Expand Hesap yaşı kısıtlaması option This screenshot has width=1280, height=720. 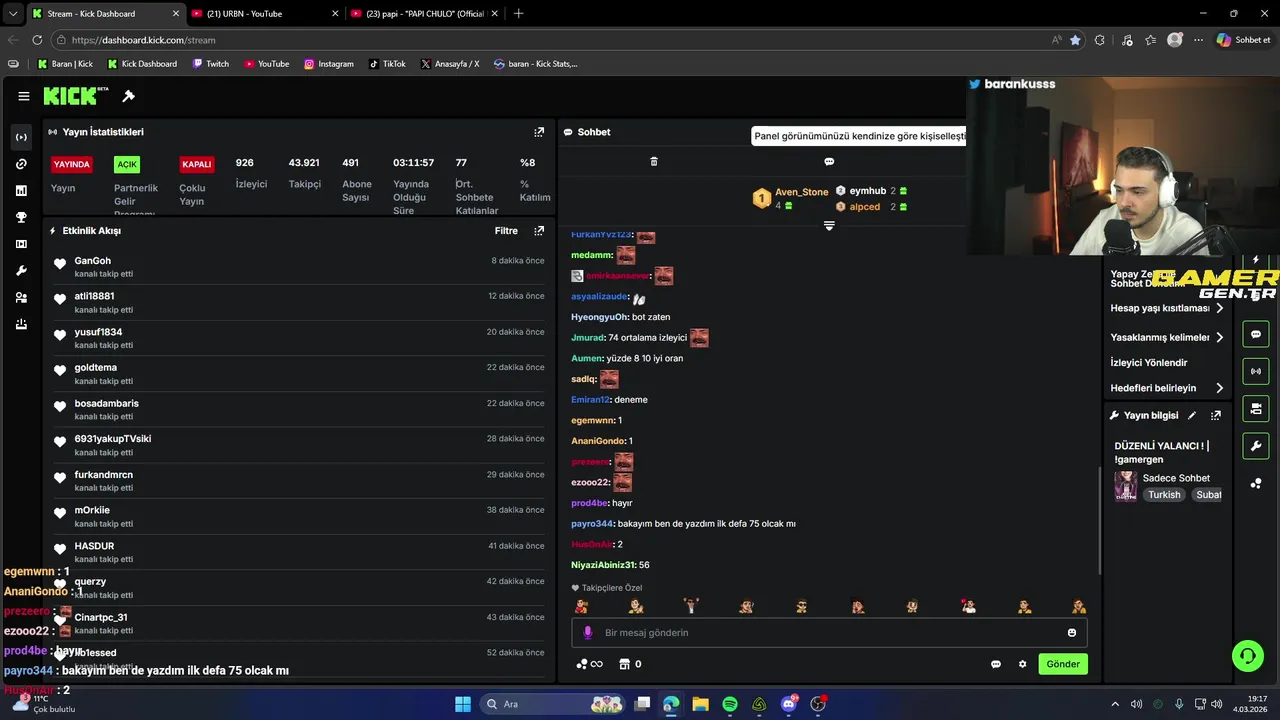1167,308
